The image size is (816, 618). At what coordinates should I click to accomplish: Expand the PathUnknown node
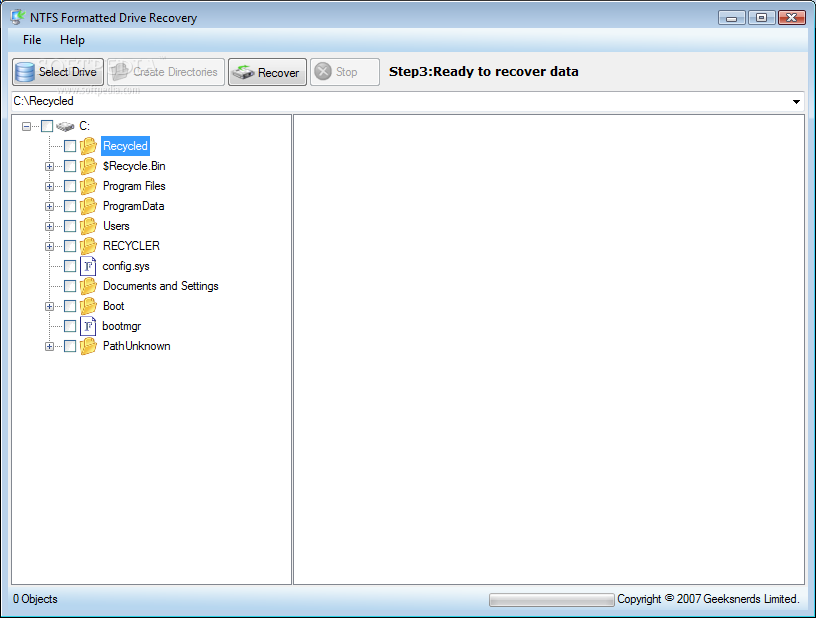49,346
